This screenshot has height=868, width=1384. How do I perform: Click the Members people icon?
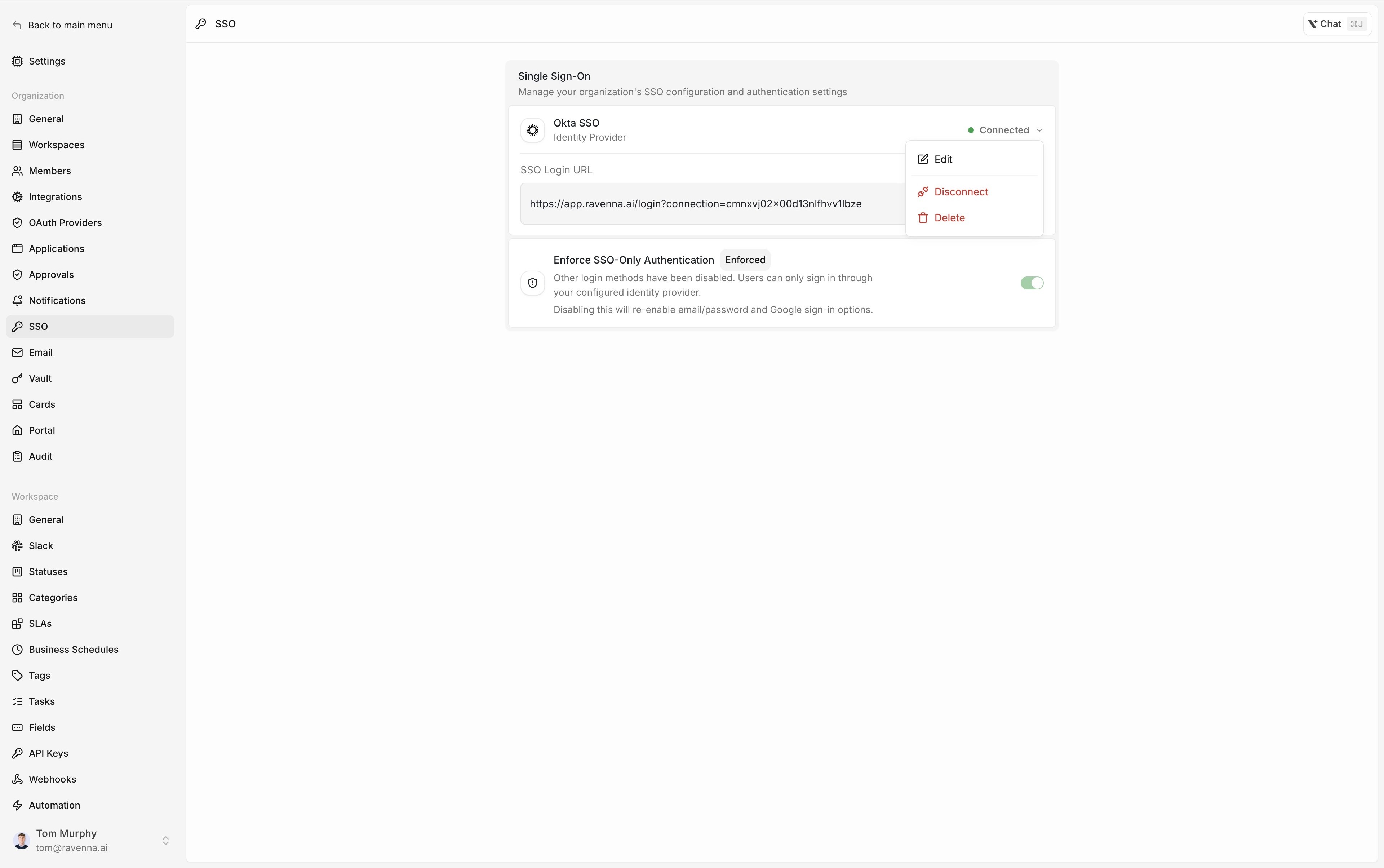(17, 170)
